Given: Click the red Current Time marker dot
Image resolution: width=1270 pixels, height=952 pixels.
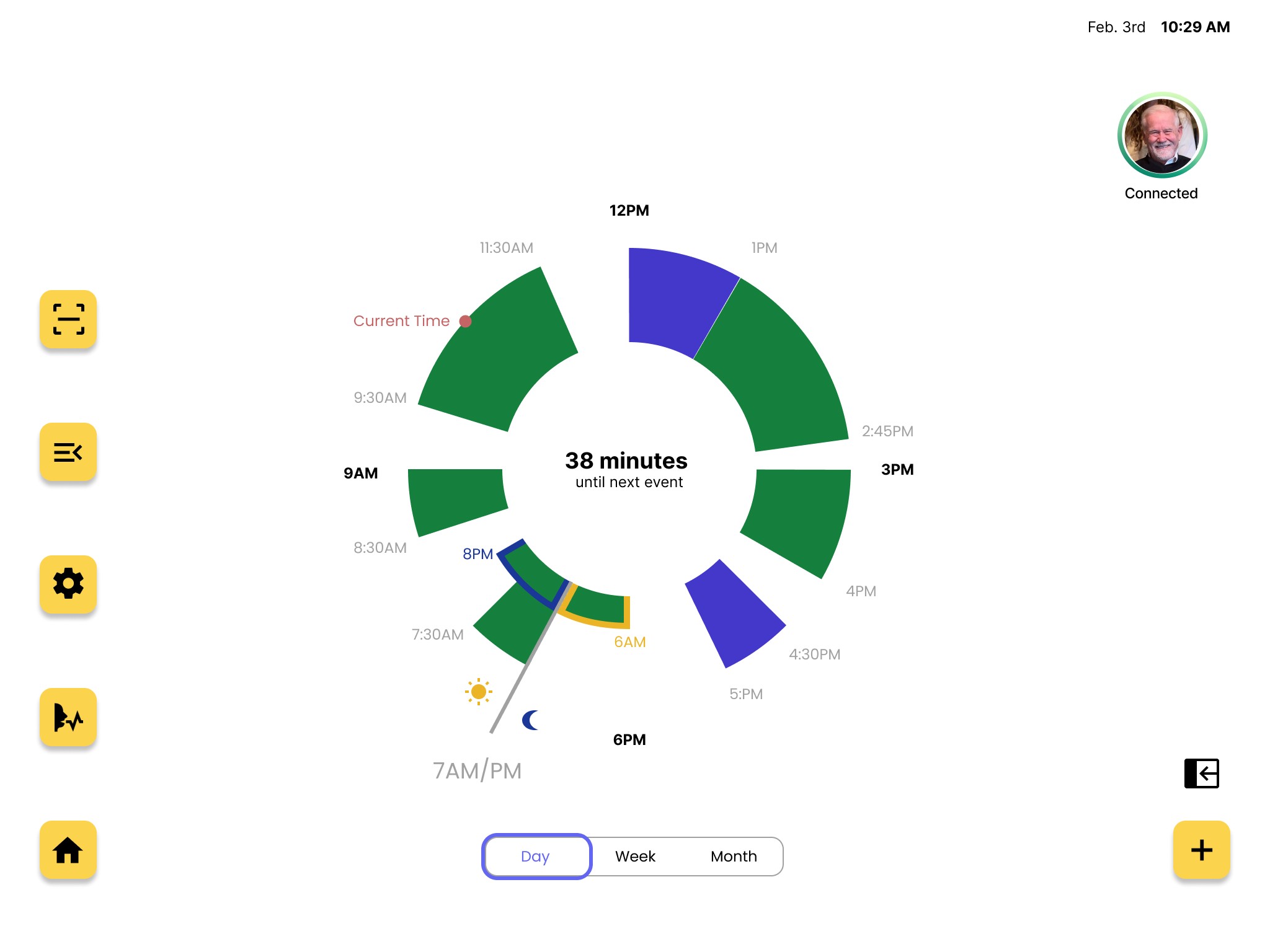Looking at the screenshot, I should [465, 321].
